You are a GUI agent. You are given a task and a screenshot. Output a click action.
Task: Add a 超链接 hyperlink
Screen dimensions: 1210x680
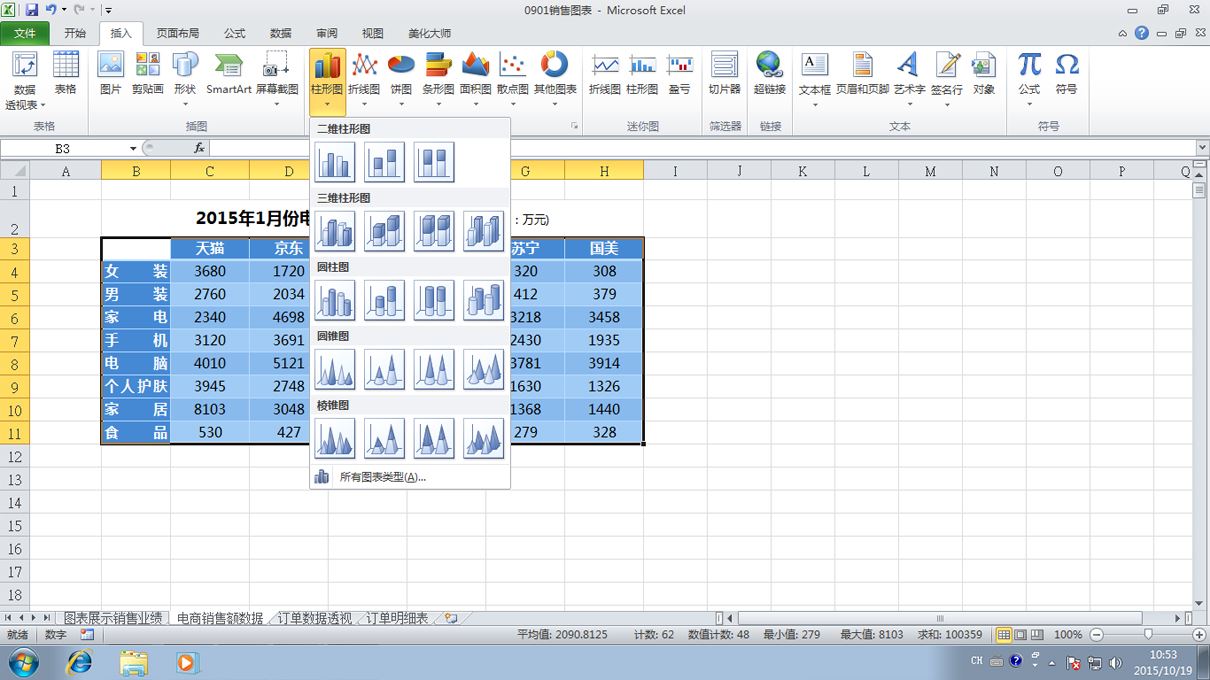(769, 74)
